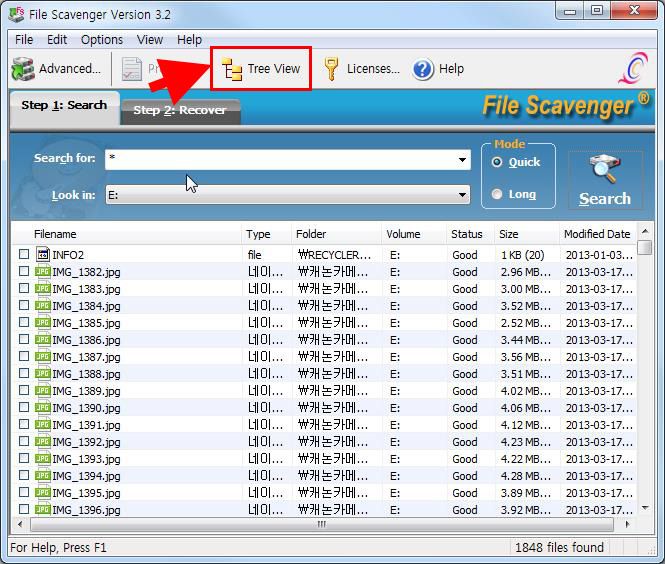Select the IMG_1392.jpg filename
The height and width of the screenshot is (564, 665).
pos(87,442)
